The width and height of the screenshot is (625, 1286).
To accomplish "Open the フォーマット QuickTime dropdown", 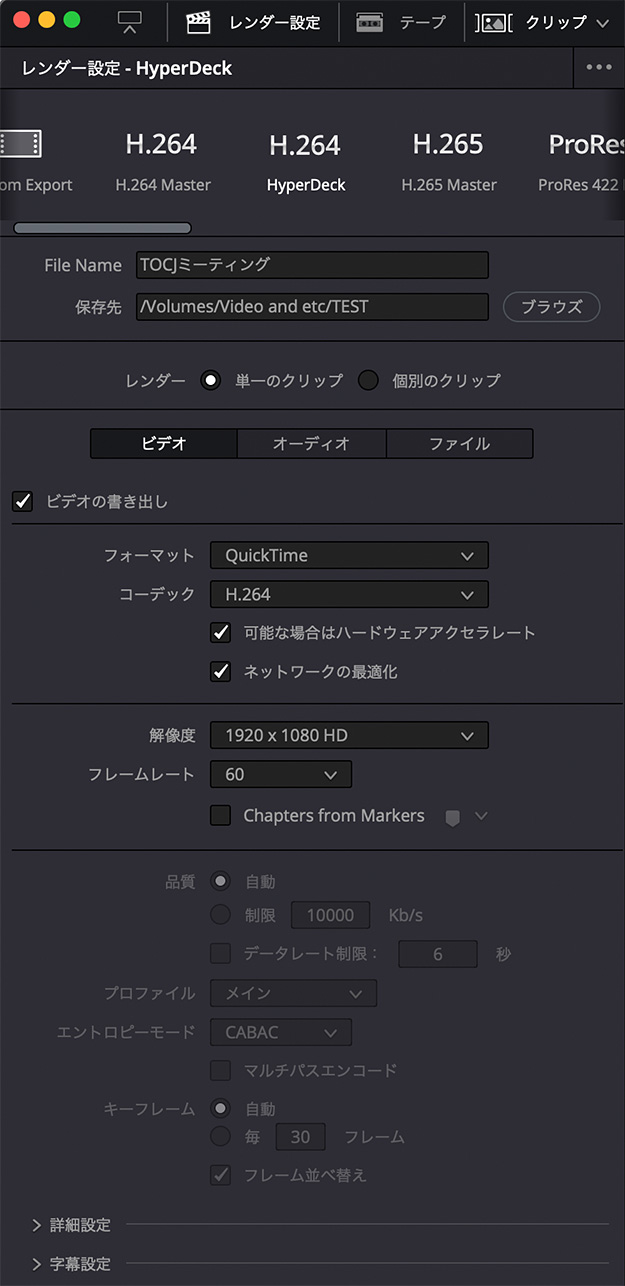I will coord(349,556).
